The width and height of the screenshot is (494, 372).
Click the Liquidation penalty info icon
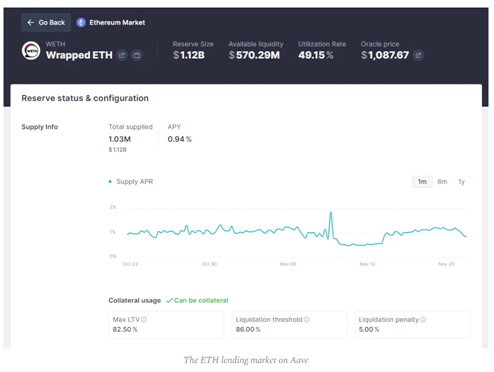[423, 320]
